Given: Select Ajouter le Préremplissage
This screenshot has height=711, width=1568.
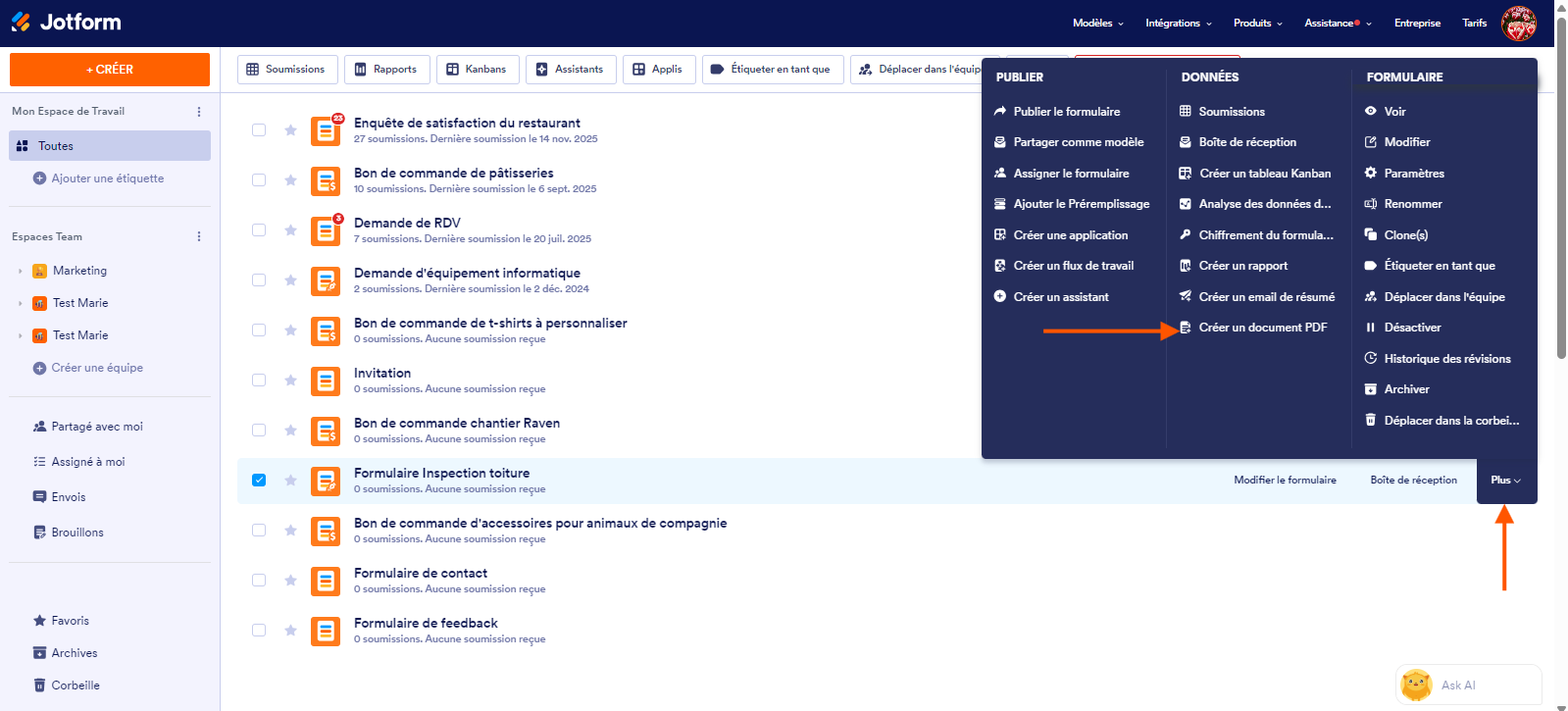Looking at the screenshot, I should tap(1071, 204).
